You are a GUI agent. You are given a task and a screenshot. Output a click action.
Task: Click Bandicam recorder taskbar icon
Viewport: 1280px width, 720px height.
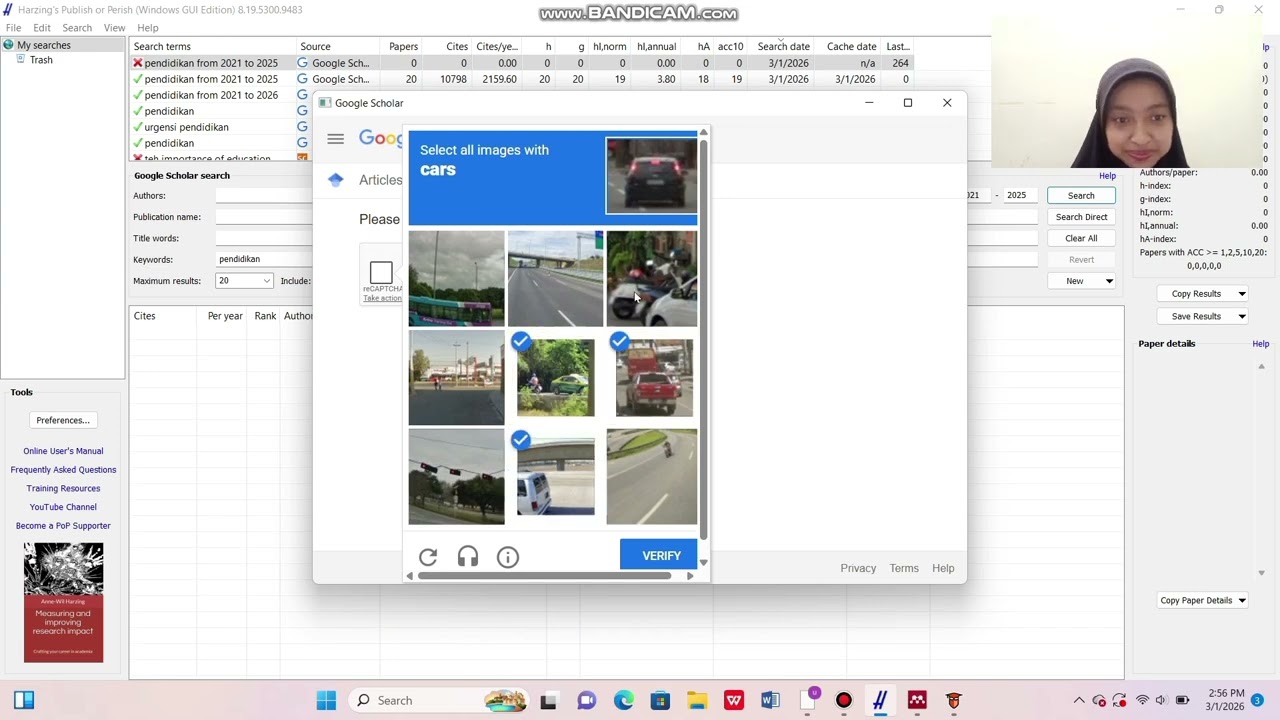844,701
